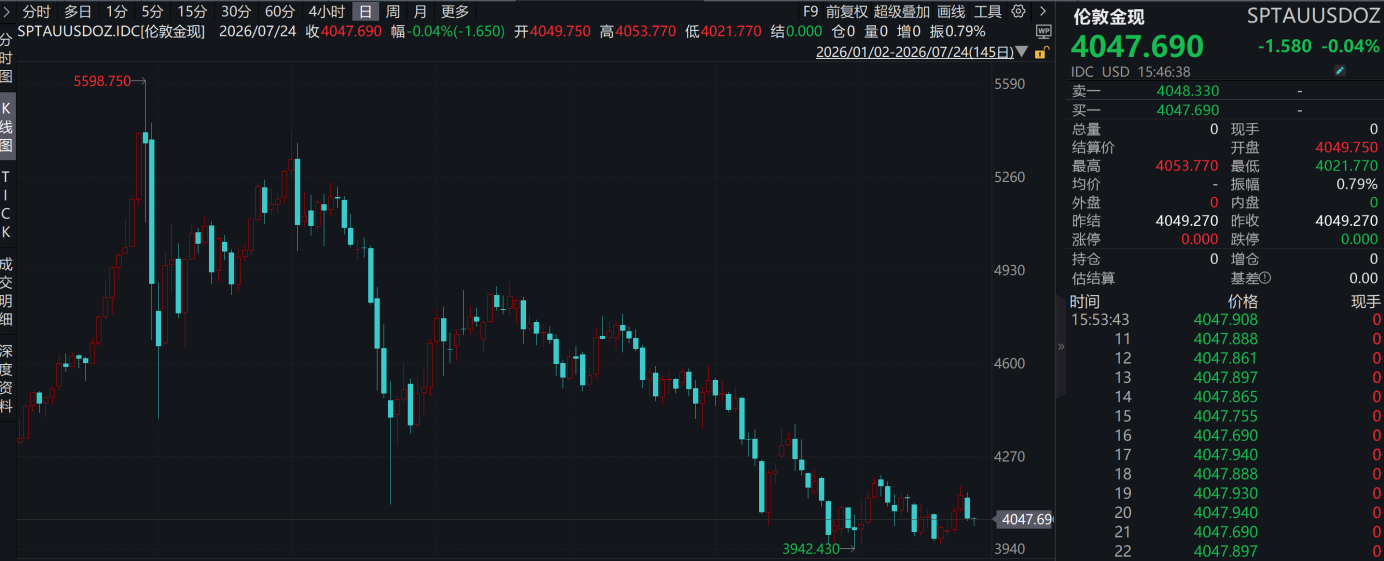Screen dimensions: 1384x561
Task: Select 周 weekly period
Action: point(392,11)
